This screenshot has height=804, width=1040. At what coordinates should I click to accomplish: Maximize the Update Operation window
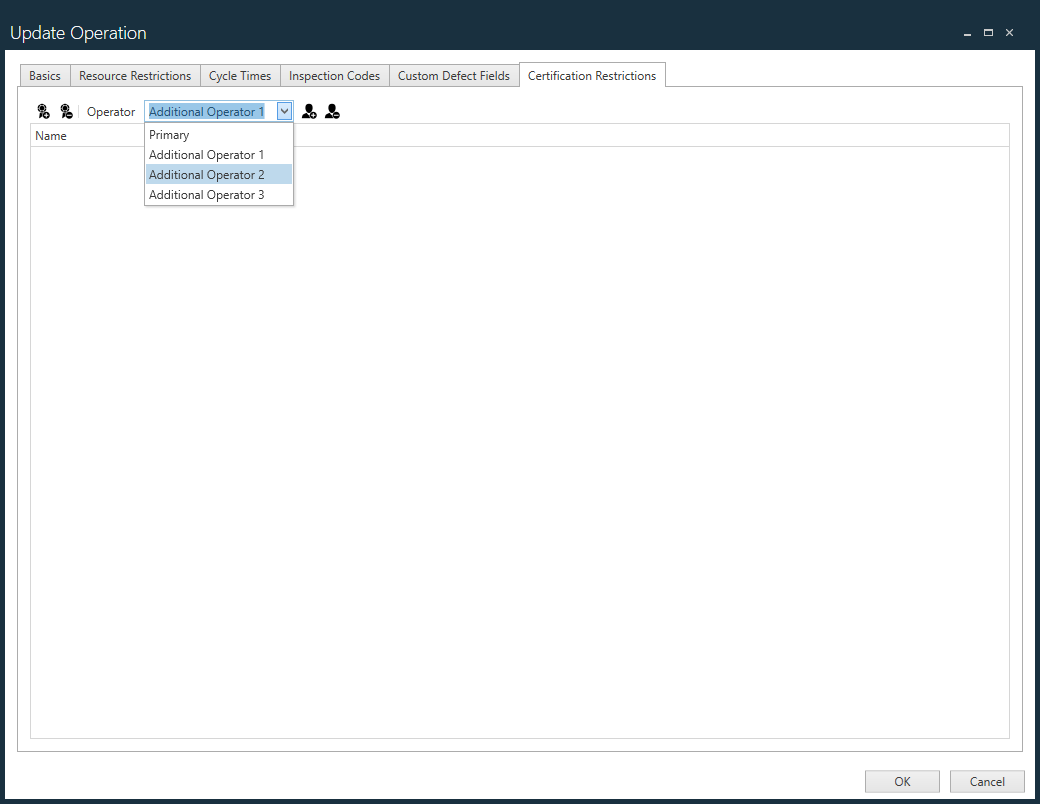[988, 33]
